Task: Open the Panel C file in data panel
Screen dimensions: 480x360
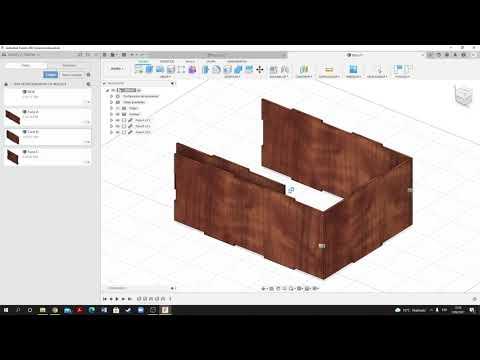Action: click(x=47, y=157)
